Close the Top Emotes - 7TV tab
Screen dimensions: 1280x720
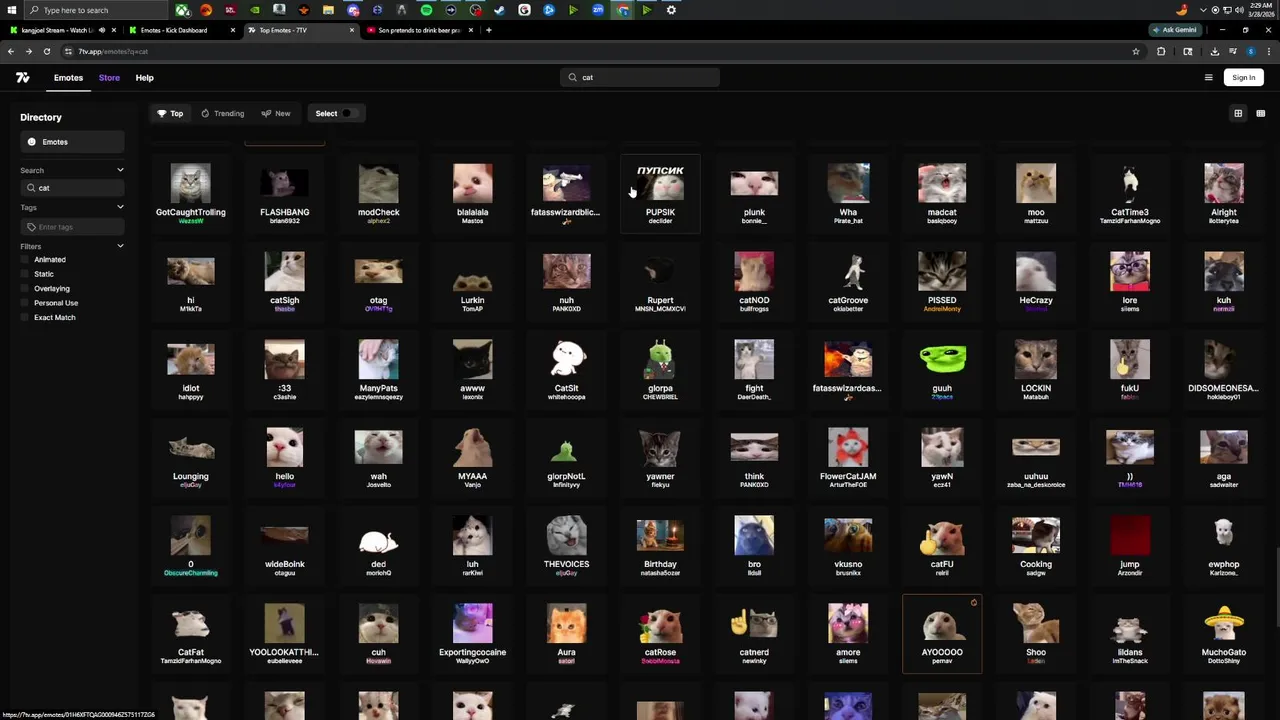tap(351, 30)
